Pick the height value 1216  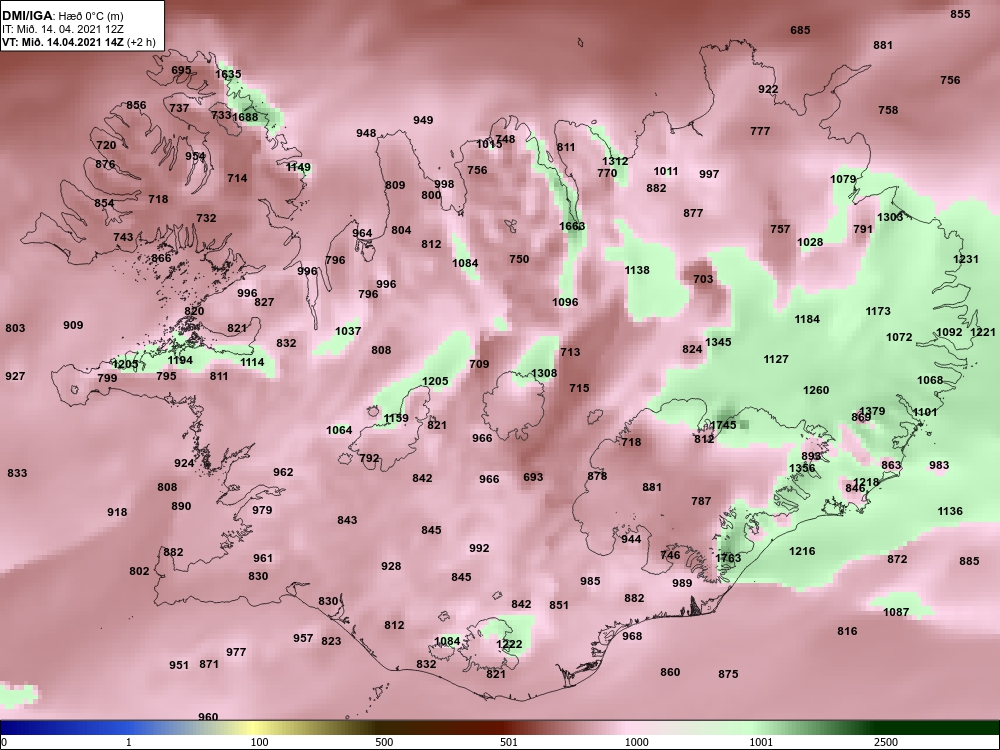[802, 551]
